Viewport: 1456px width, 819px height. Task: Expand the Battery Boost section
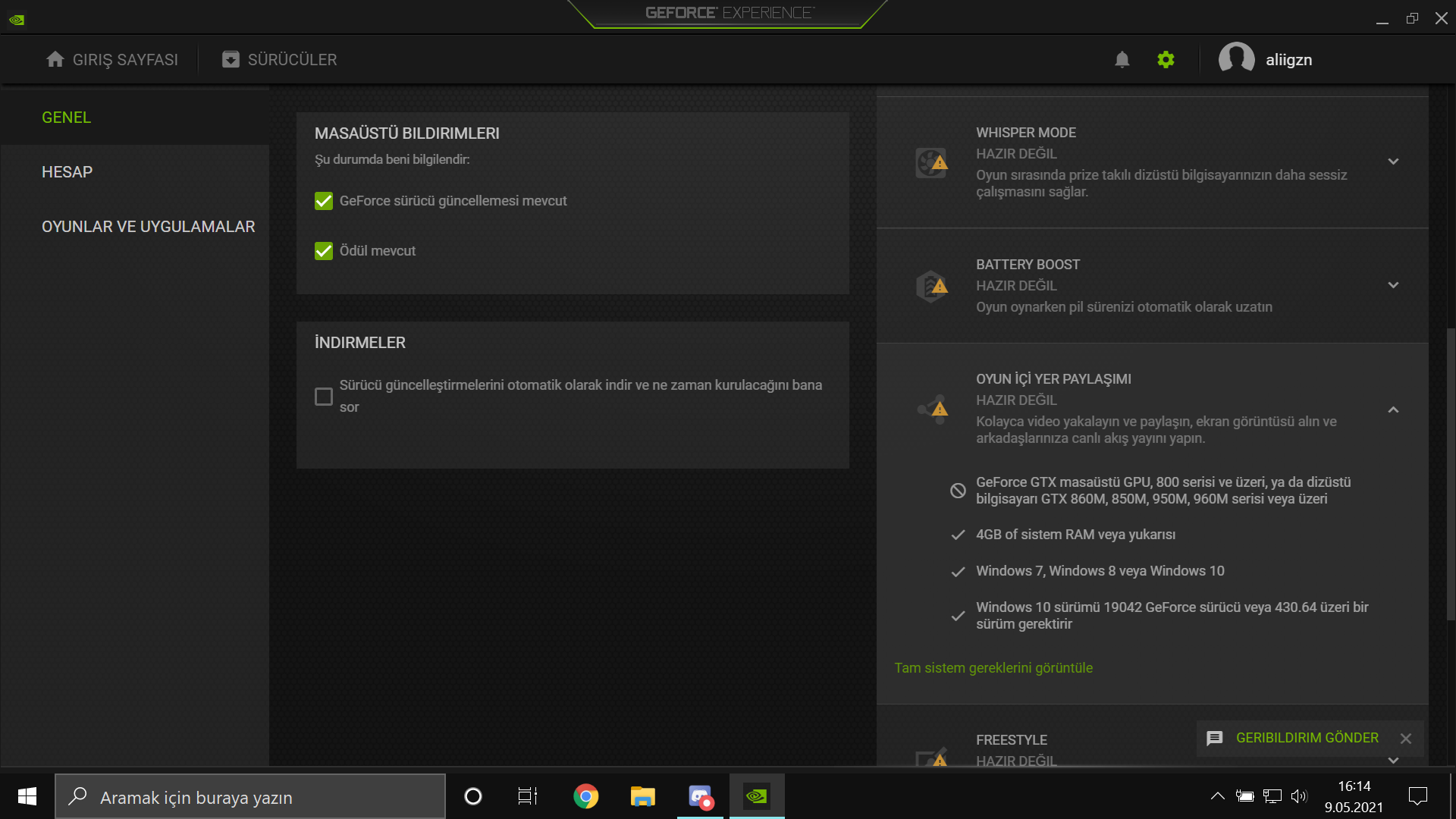click(x=1393, y=285)
